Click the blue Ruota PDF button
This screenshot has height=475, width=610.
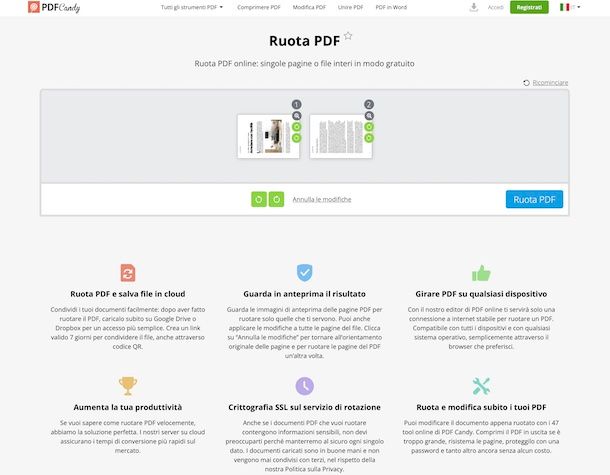pos(534,199)
